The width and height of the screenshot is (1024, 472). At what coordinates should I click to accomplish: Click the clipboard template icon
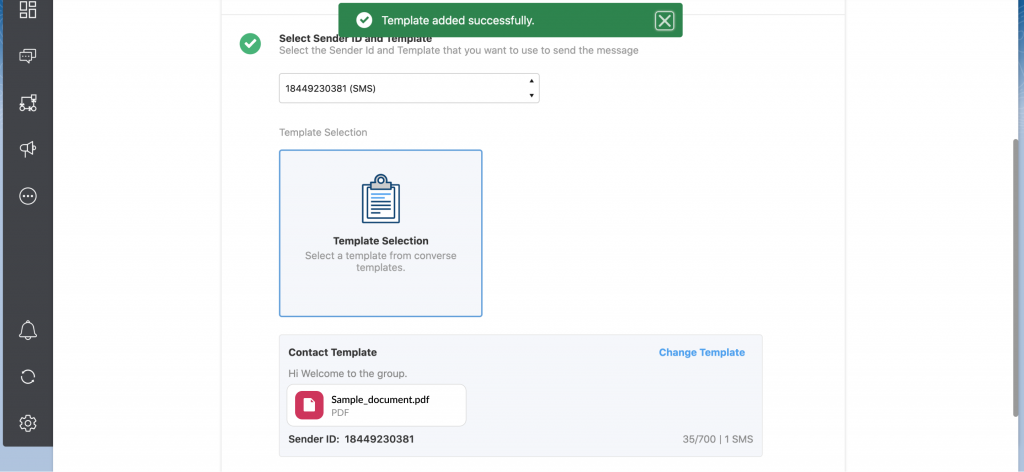(x=381, y=199)
